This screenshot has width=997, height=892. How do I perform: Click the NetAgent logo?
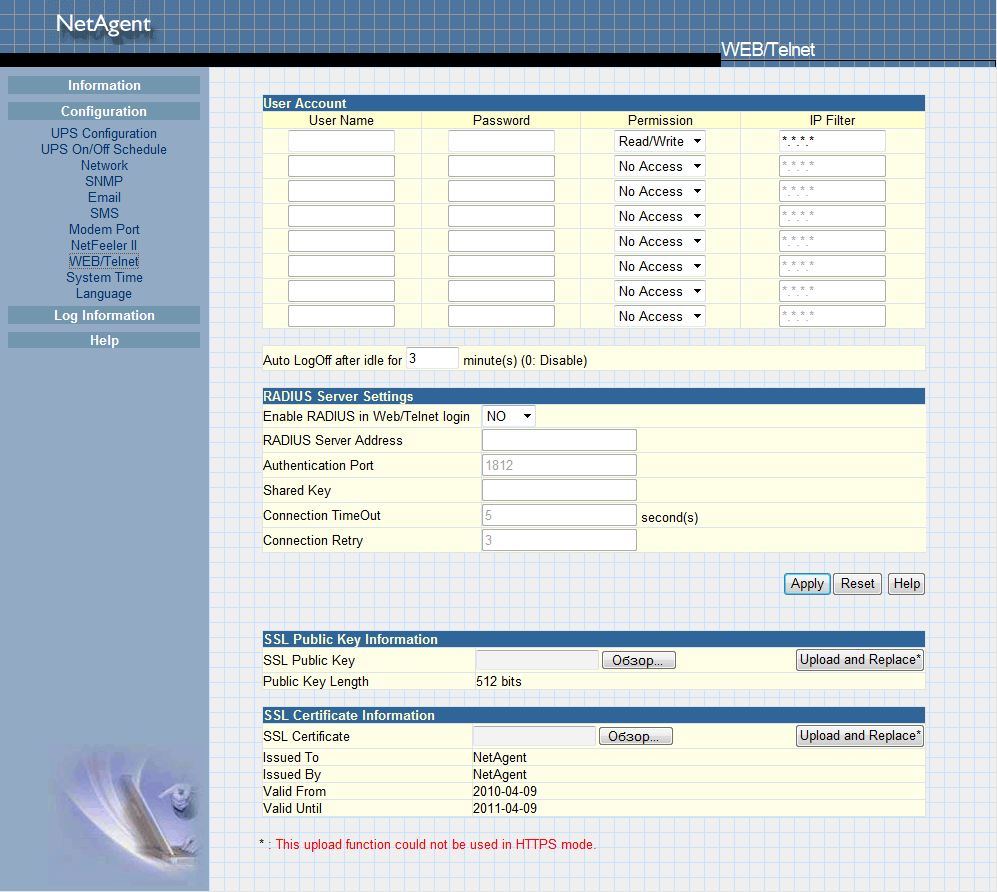click(104, 24)
